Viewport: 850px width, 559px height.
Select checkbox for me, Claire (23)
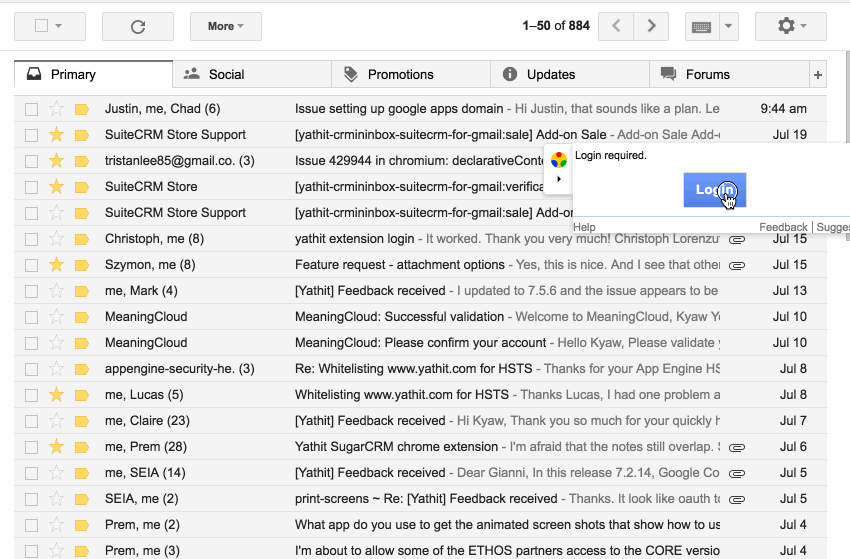(31, 421)
